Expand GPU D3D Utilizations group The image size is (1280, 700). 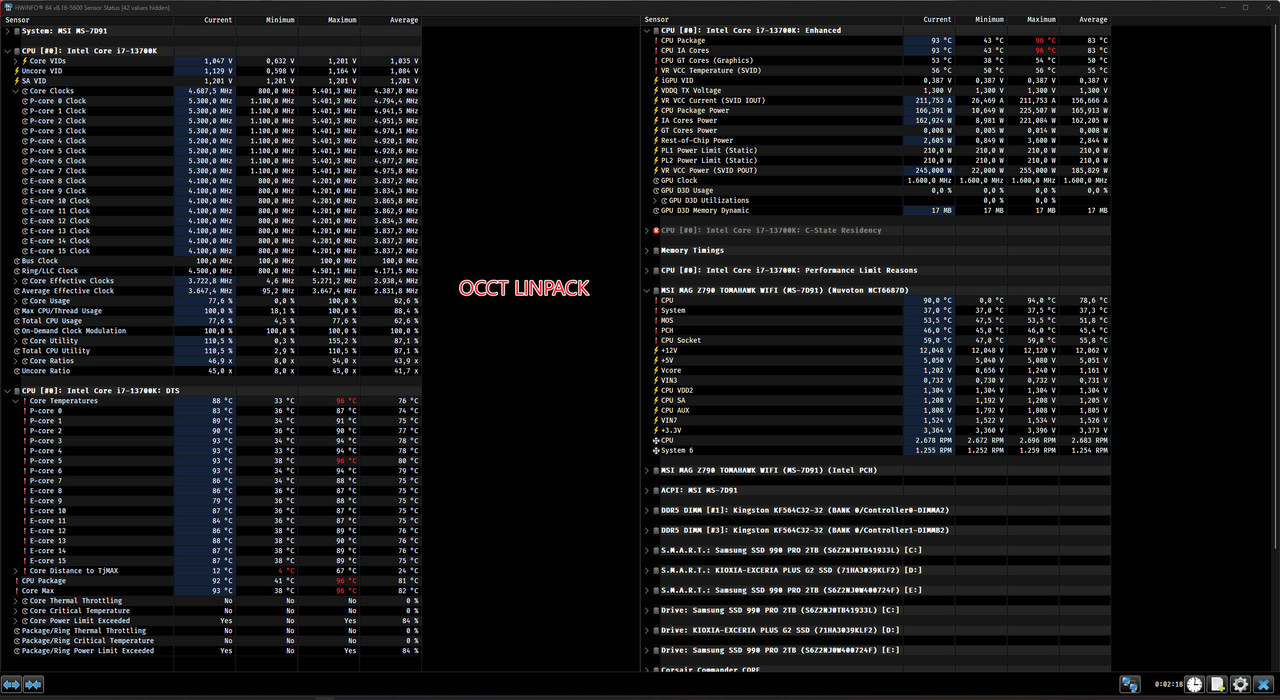(x=656, y=201)
